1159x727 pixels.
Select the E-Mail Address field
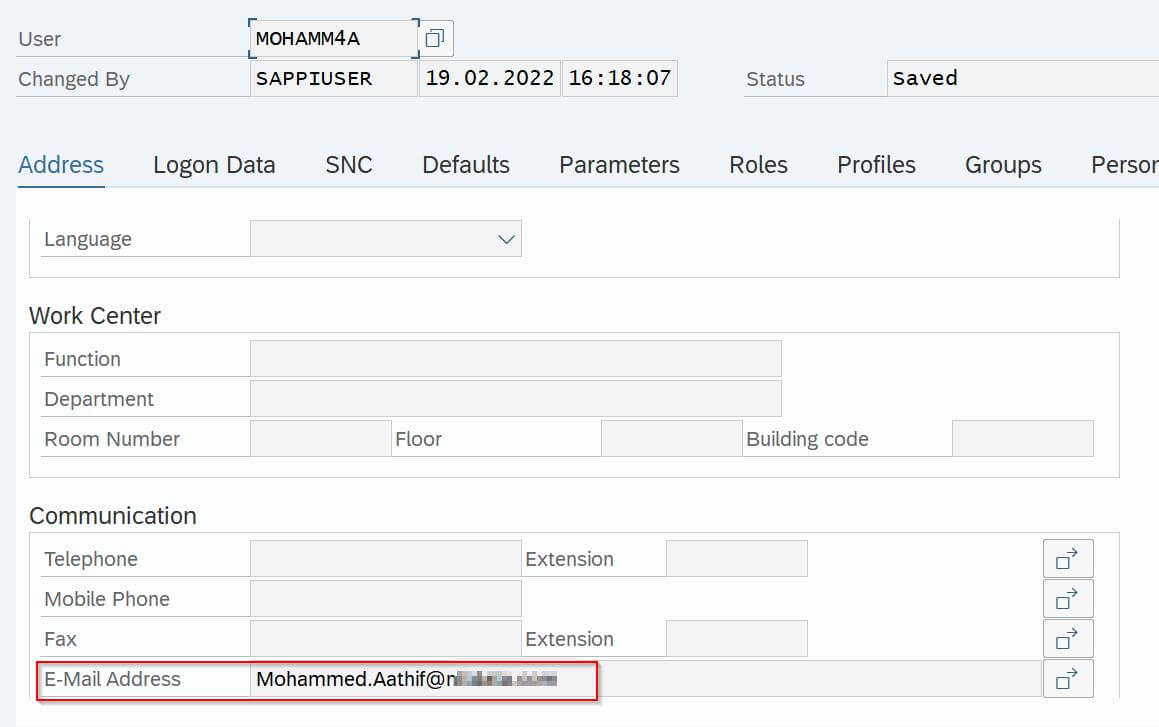click(645, 679)
